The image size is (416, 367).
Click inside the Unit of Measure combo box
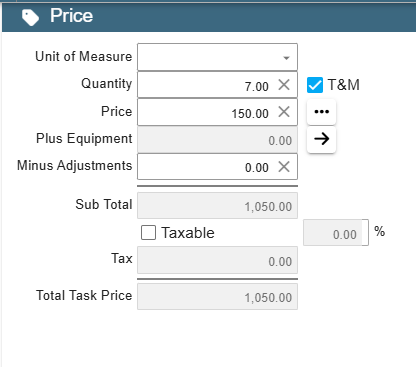coord(217,57)
